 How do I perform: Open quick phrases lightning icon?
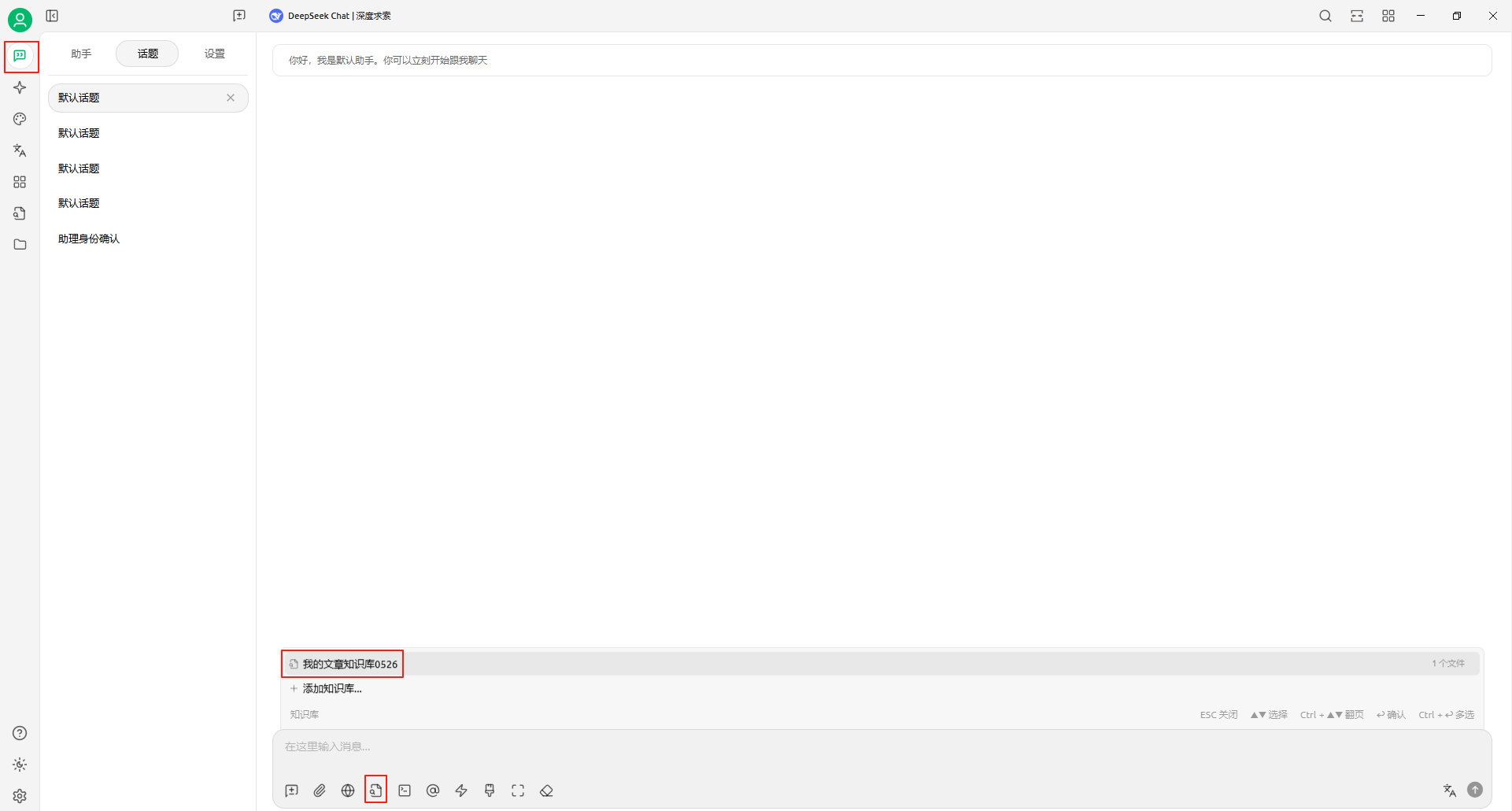[461, 791]
